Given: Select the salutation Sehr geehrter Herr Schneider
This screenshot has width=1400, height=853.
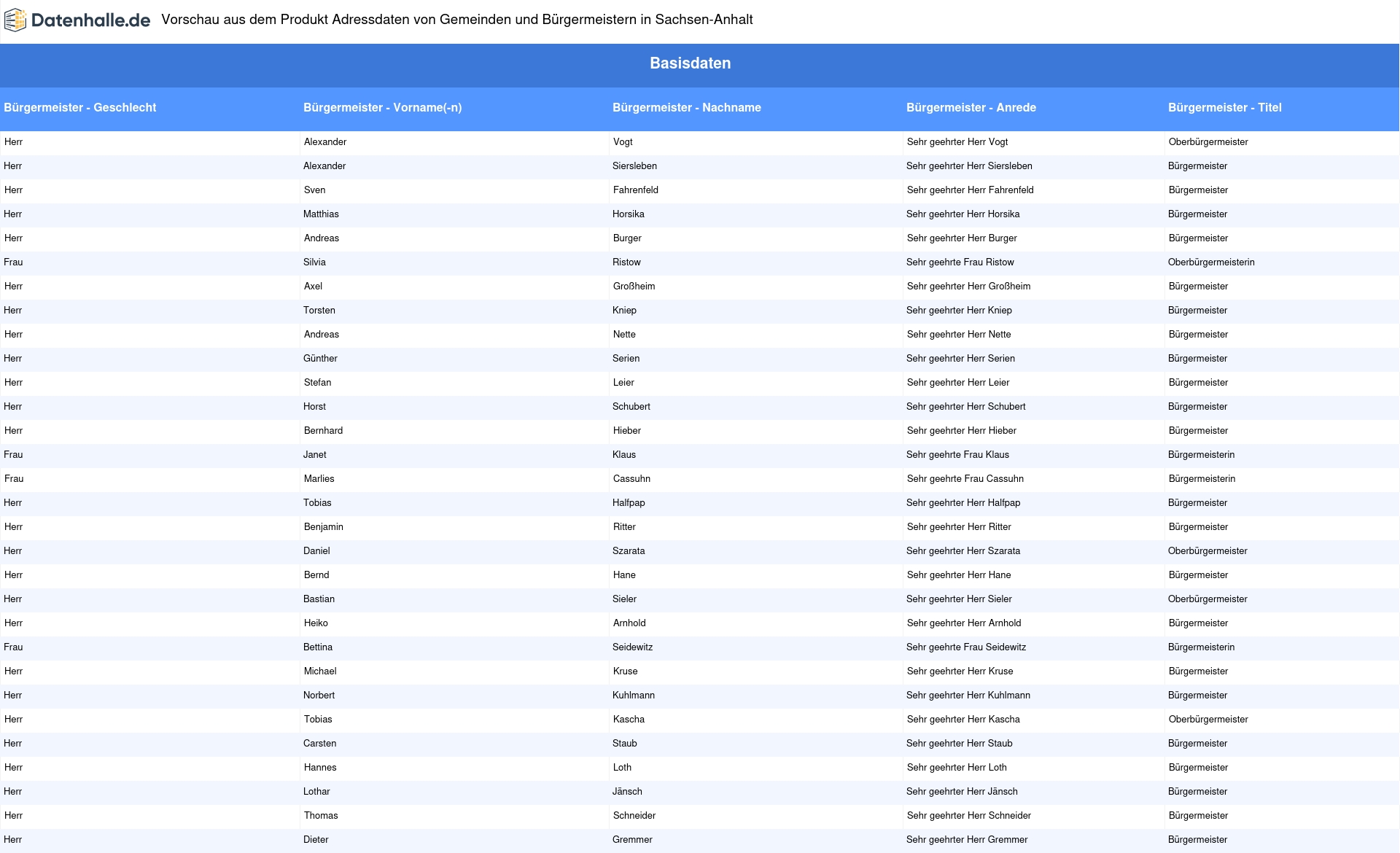Looking at the screenshot, I should [968, 816].
